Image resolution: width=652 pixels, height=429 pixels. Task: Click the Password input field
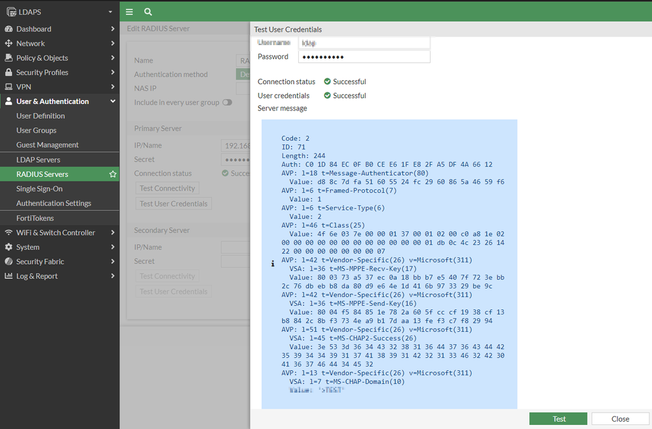click(364, 57)
